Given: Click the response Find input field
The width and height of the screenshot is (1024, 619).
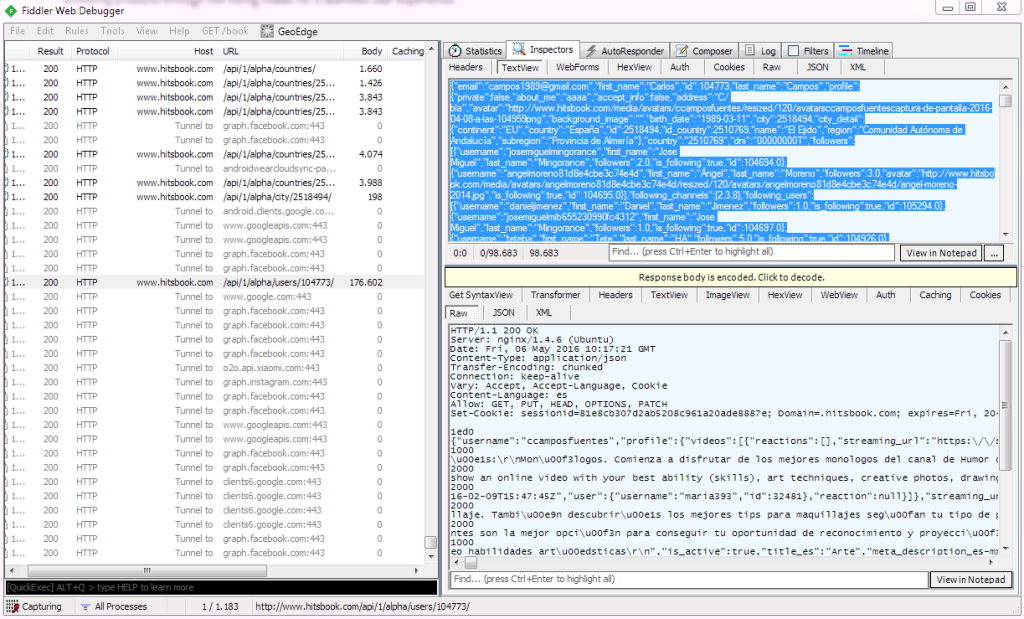Looking at the screenshot, I should (x=689, y=579).
